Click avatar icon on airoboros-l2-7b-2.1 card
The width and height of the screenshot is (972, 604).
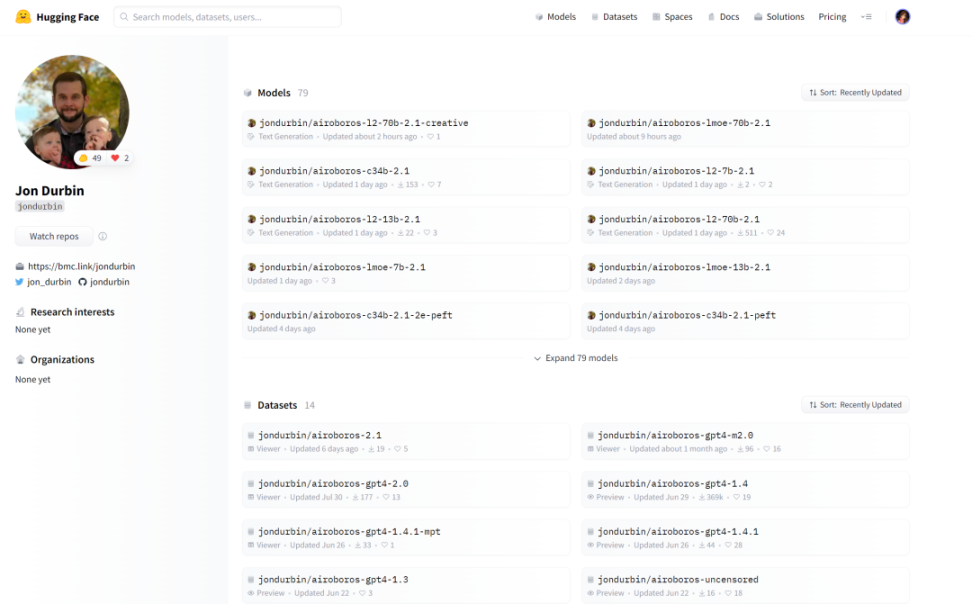(591, 171)
